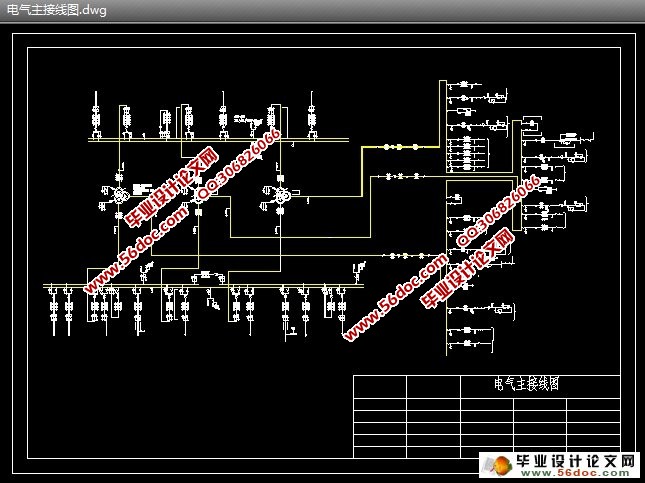Click the empty top-left title block cell
Viewport: 645px width, 483px height.
pos(380,387)
